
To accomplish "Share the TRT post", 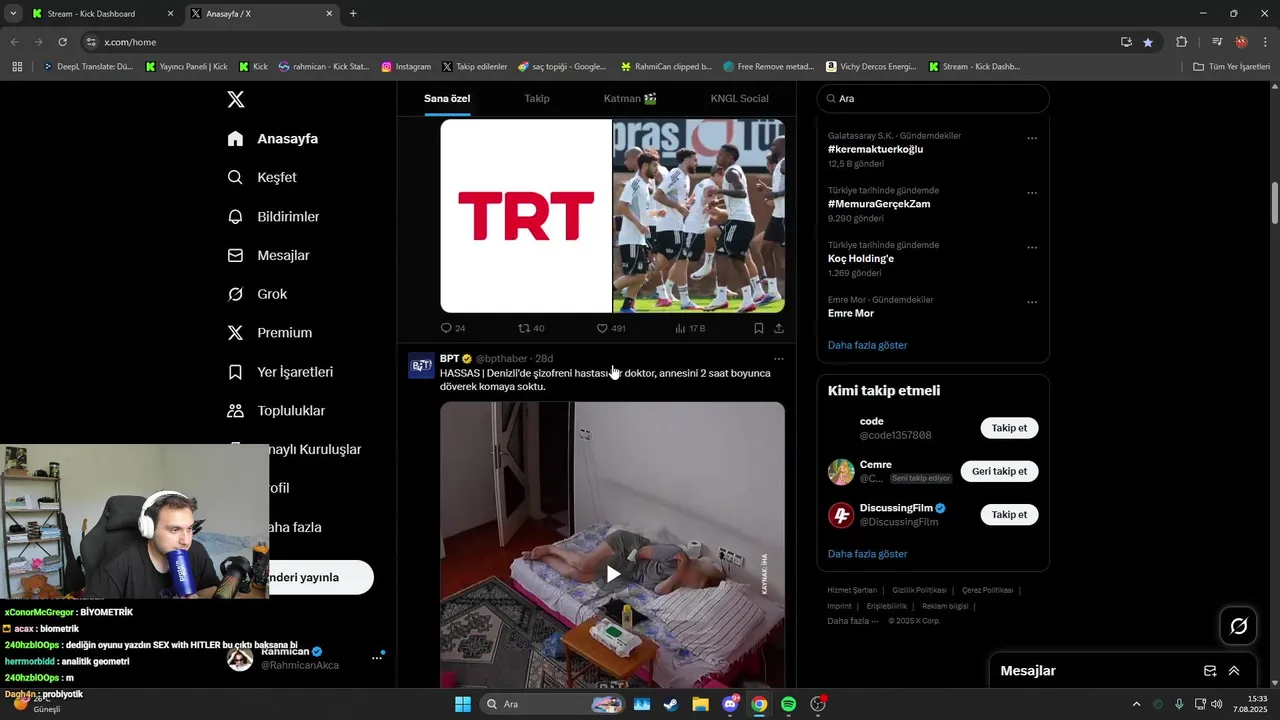I will click(779, 328).
